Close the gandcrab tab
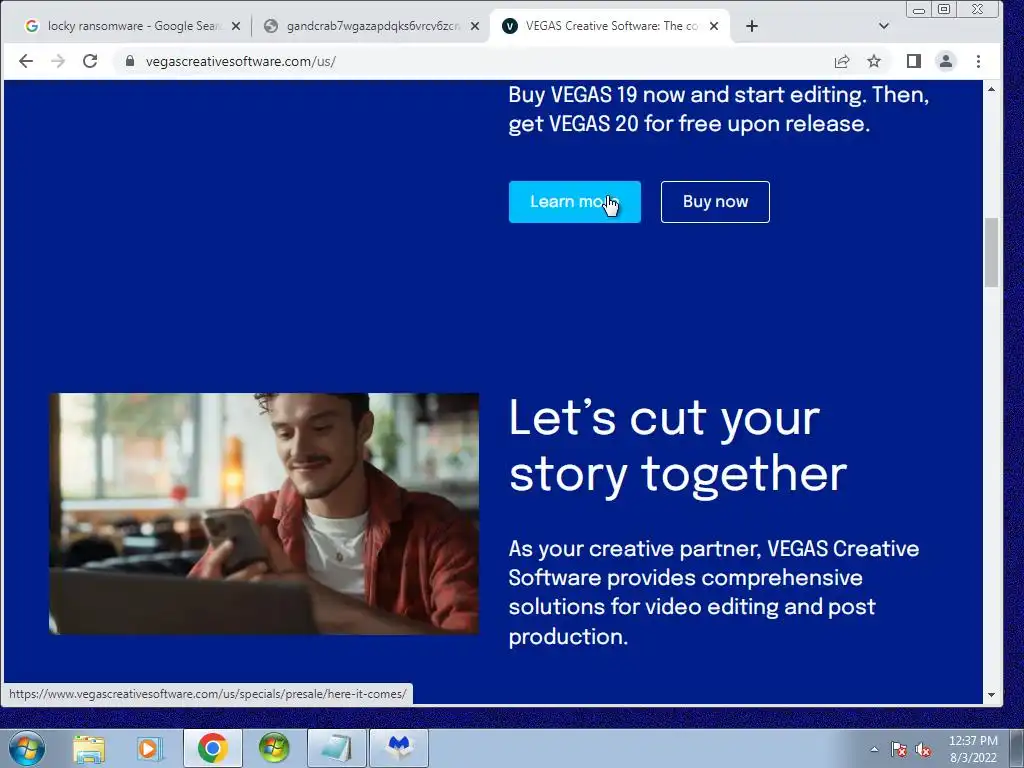 475,26
